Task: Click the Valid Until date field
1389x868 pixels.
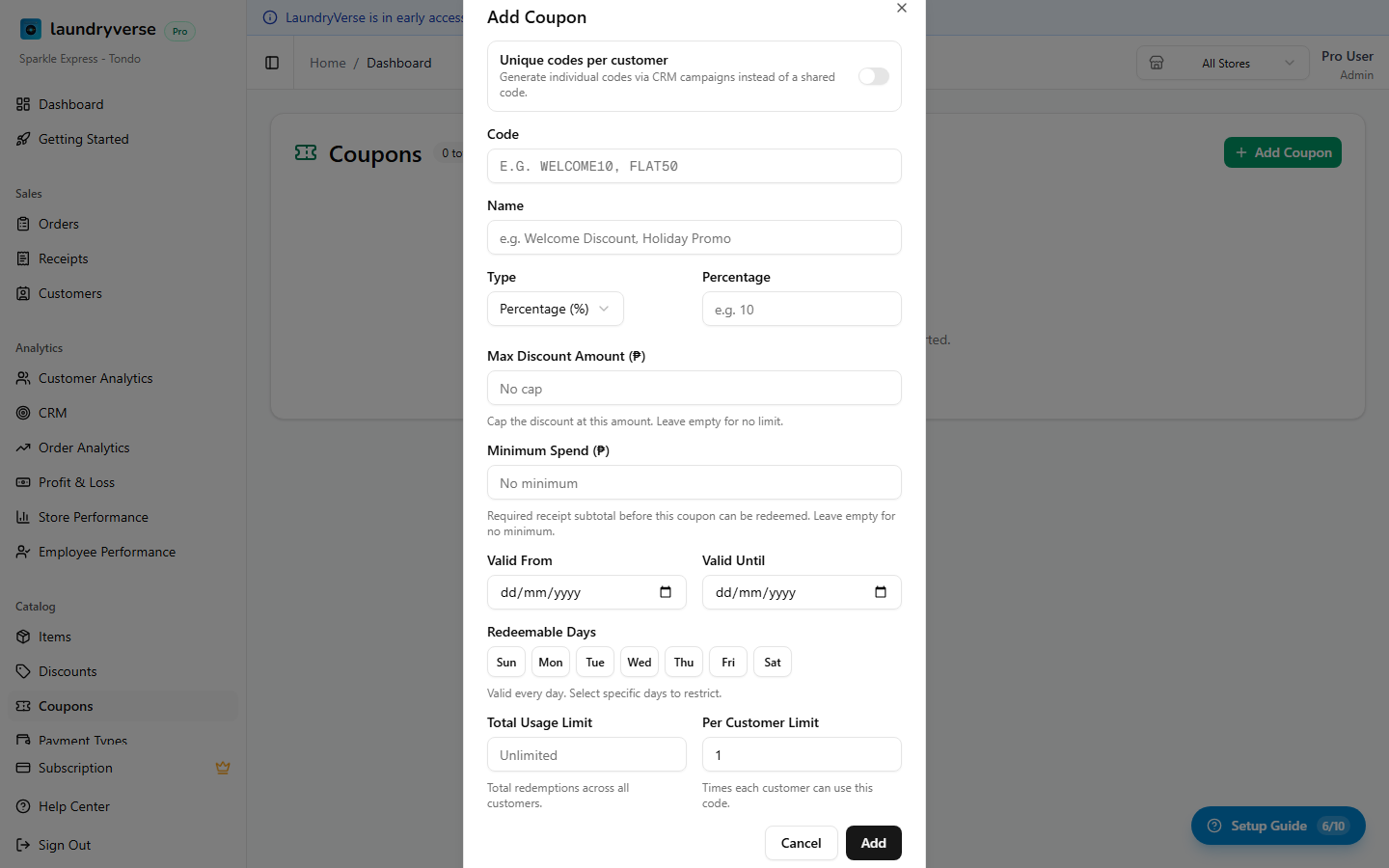Action: tap(802, 592)
